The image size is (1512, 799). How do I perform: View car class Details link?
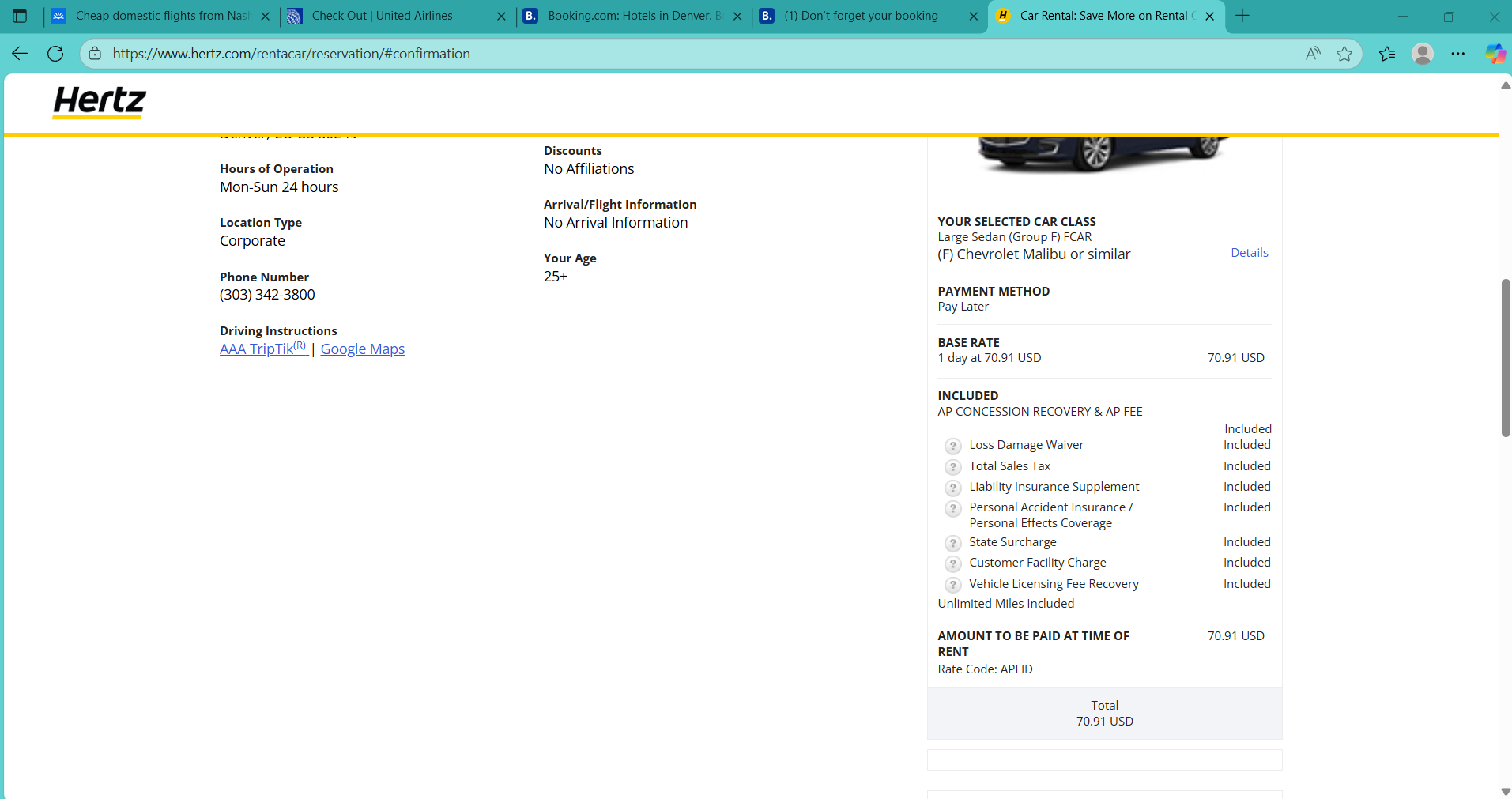(x=1250, y=253)
